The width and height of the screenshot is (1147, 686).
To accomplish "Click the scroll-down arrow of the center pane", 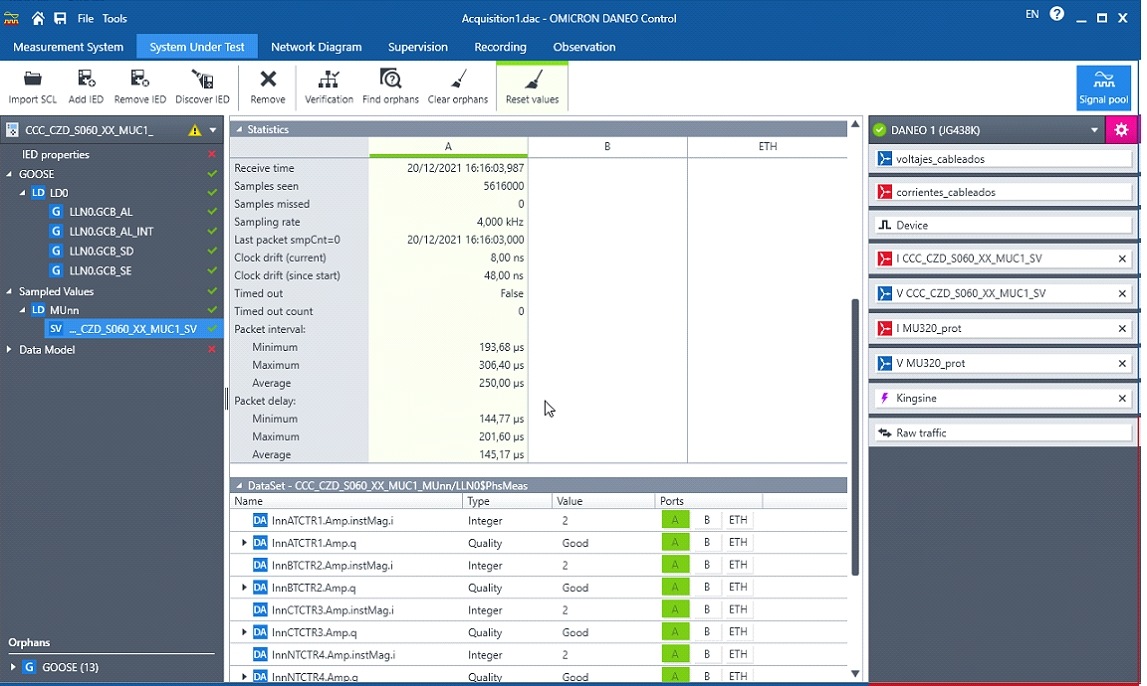I will point(854,674).
